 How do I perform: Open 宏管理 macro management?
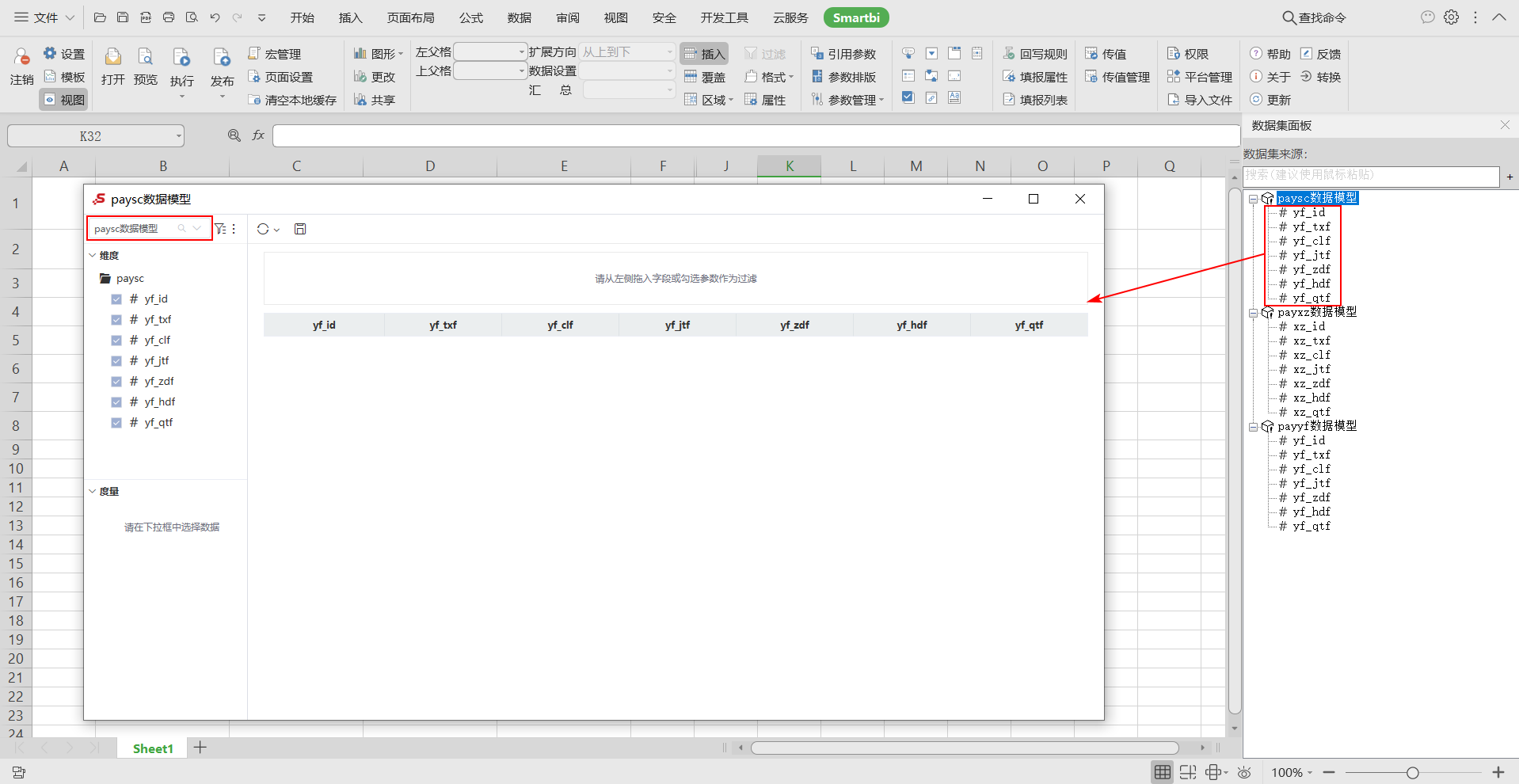274,54
